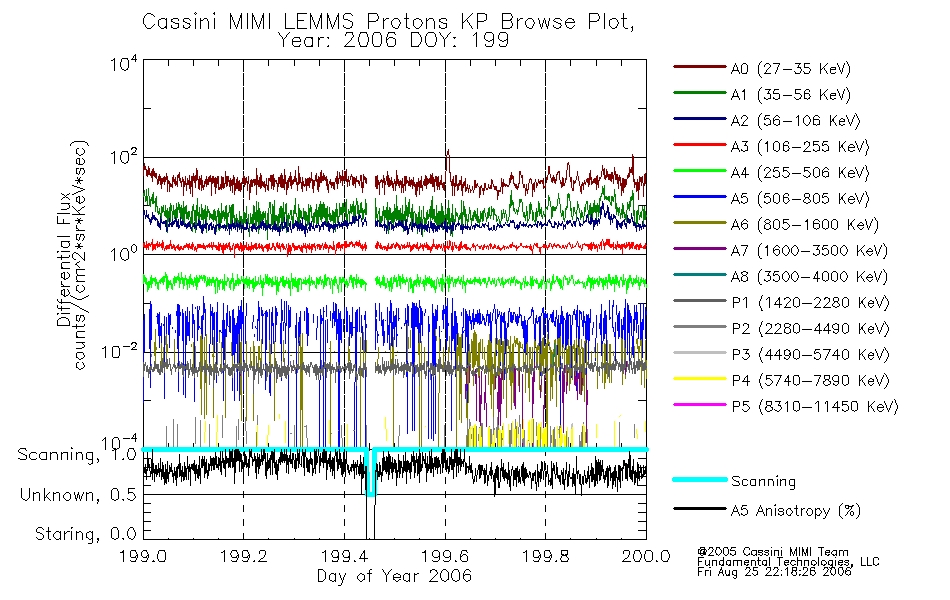
Task: Click the 10^-2 y-axis tick label
Action: coord(119,350)
